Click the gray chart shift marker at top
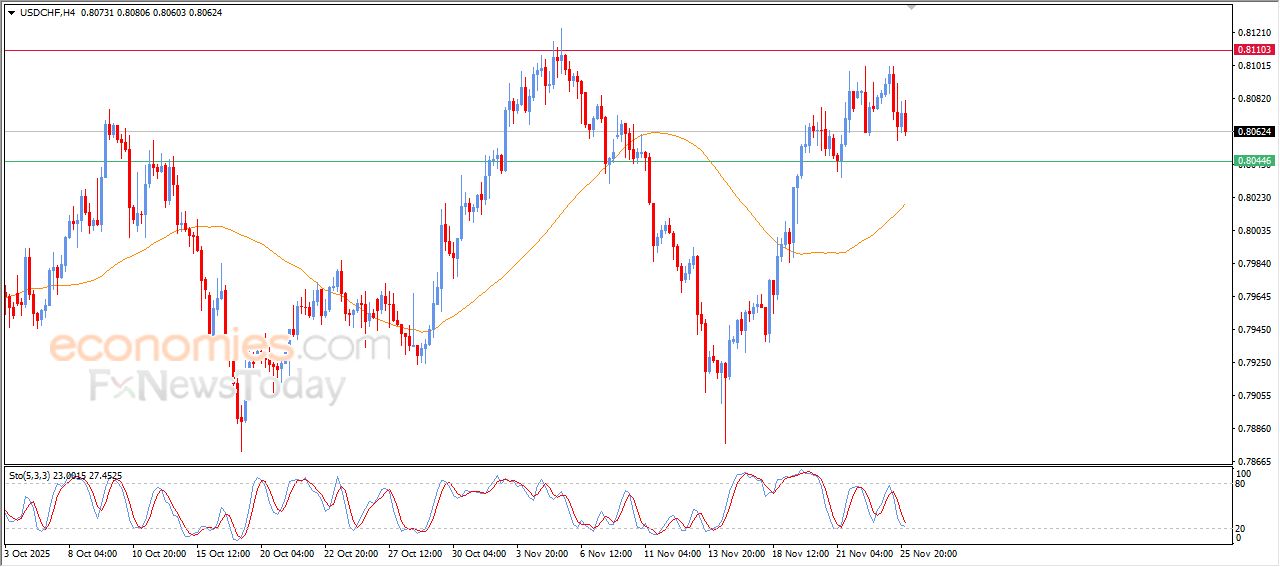This screenshot has width=1280, height=567. 911,7
